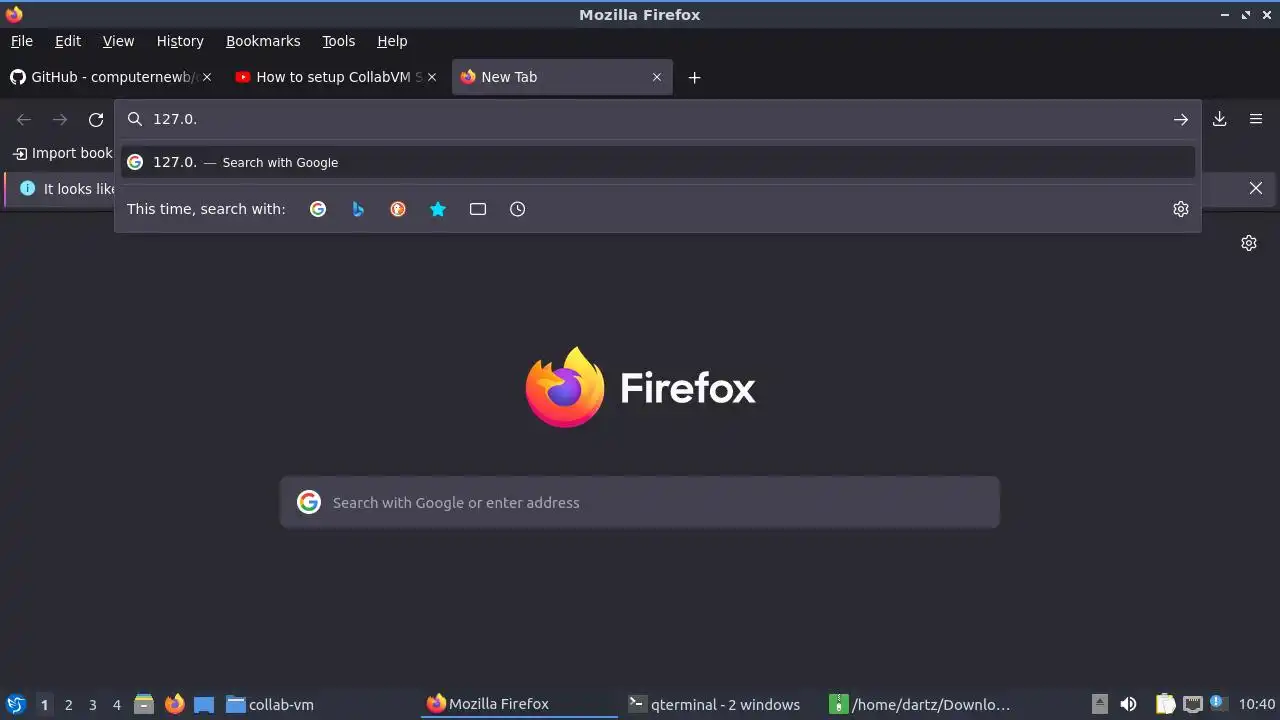This screenshot has width=1280, height=720.
Task: Switch to workspace 1
Action: (44, 704)
